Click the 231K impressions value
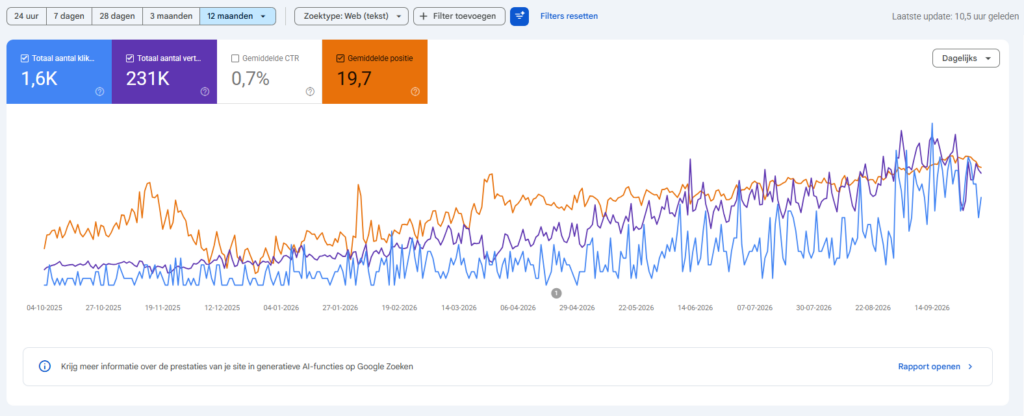The height and width of the screenshot is (416, 1024). coord(148,78)
